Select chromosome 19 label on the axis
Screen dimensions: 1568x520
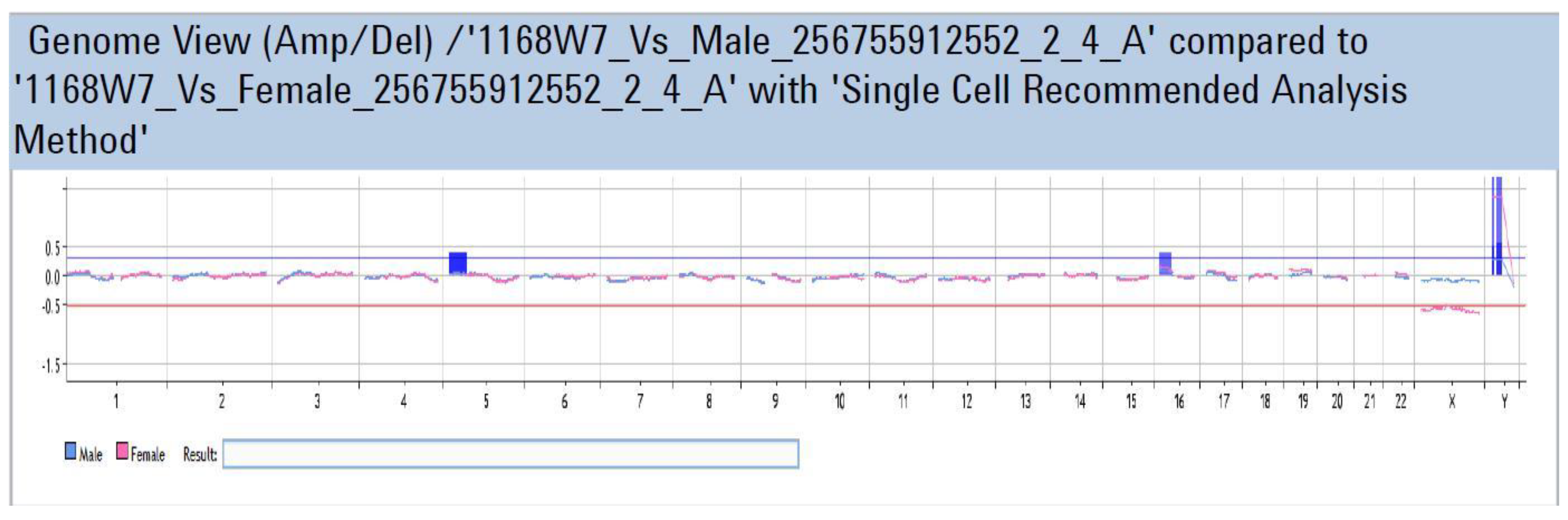(x=1303, y=401)
